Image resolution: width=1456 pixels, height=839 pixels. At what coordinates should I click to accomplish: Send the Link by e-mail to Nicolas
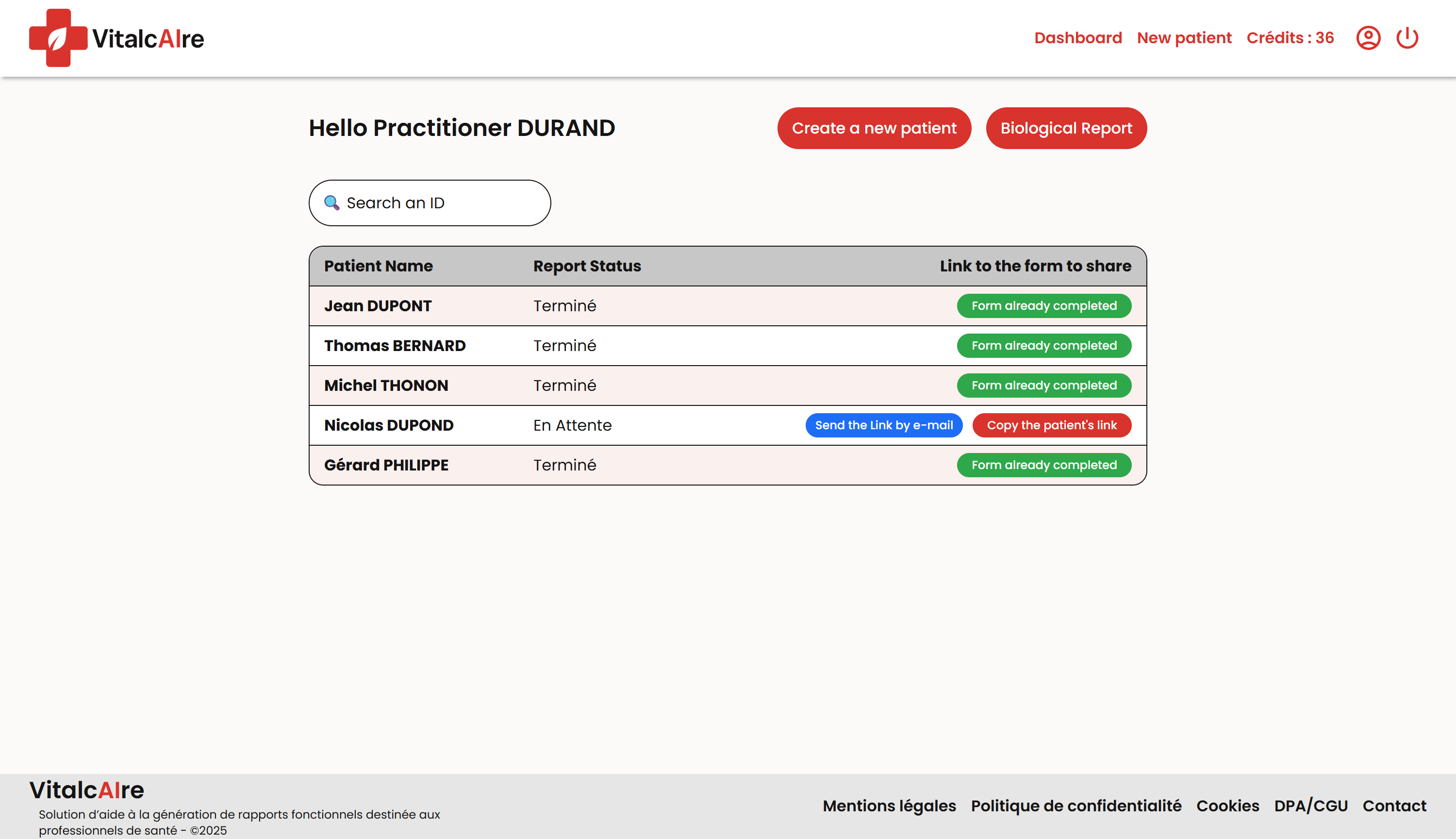[883, 425]
